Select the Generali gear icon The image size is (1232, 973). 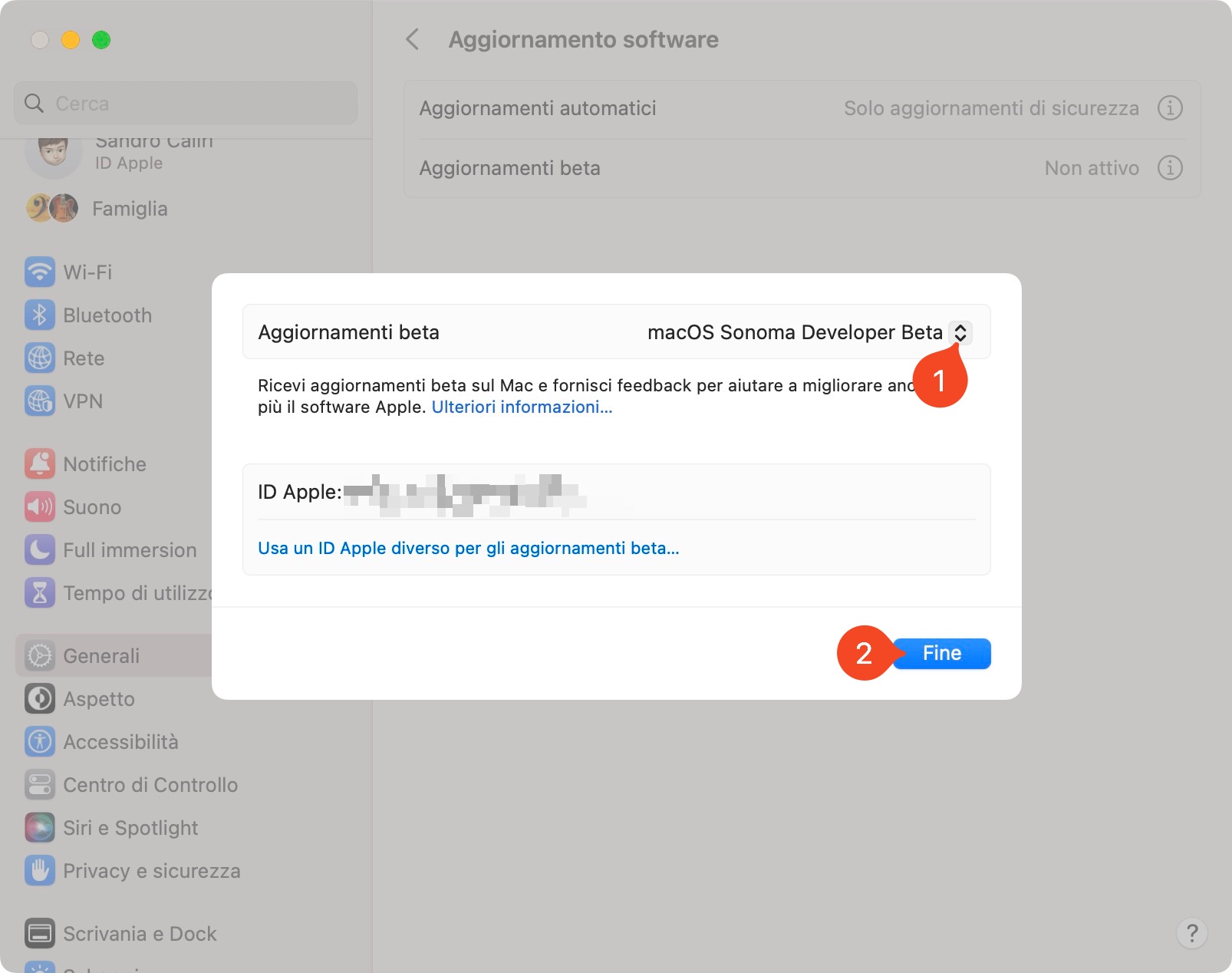click(40, 655)
